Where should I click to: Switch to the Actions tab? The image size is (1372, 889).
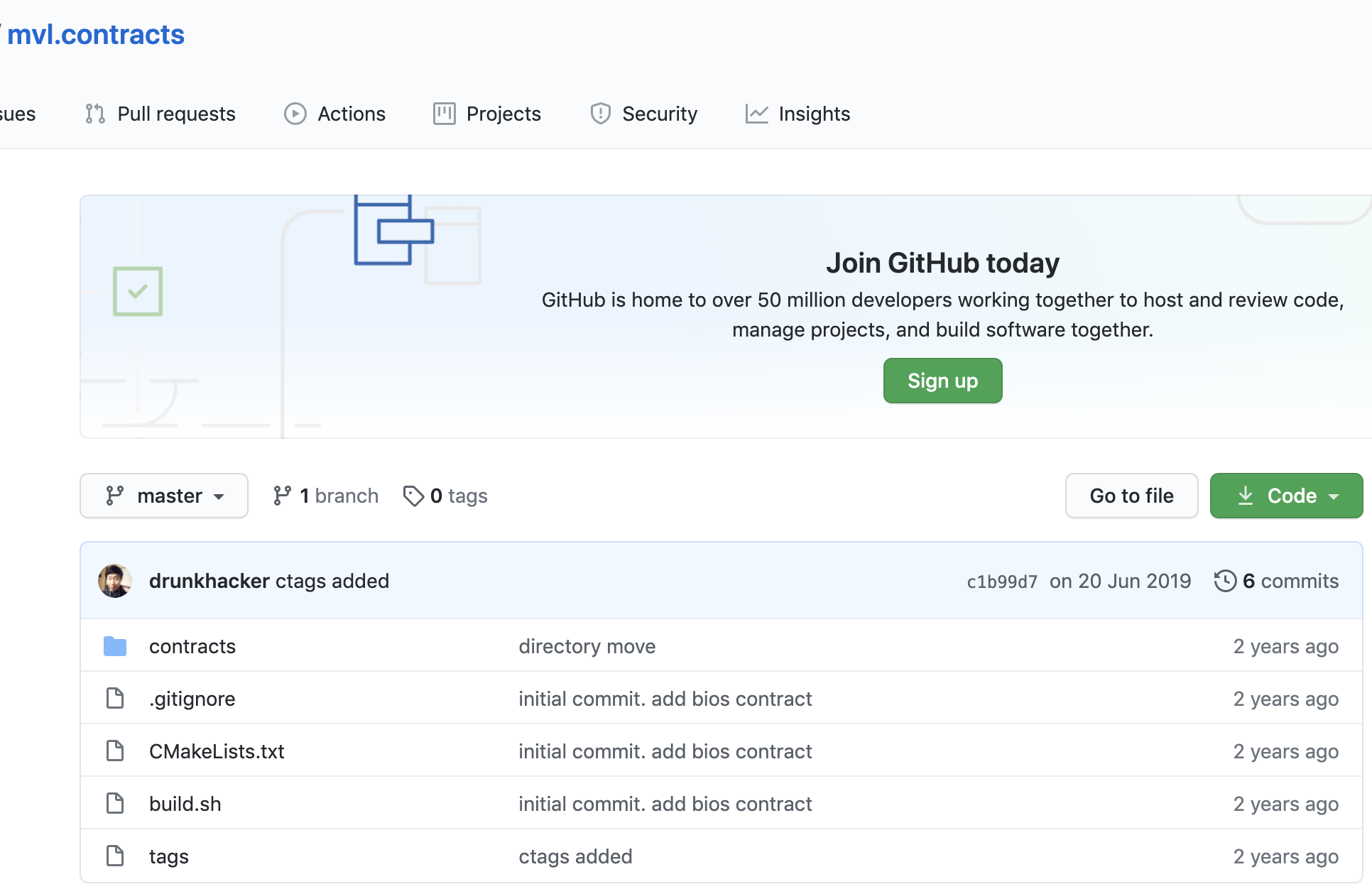pos(335,114)
